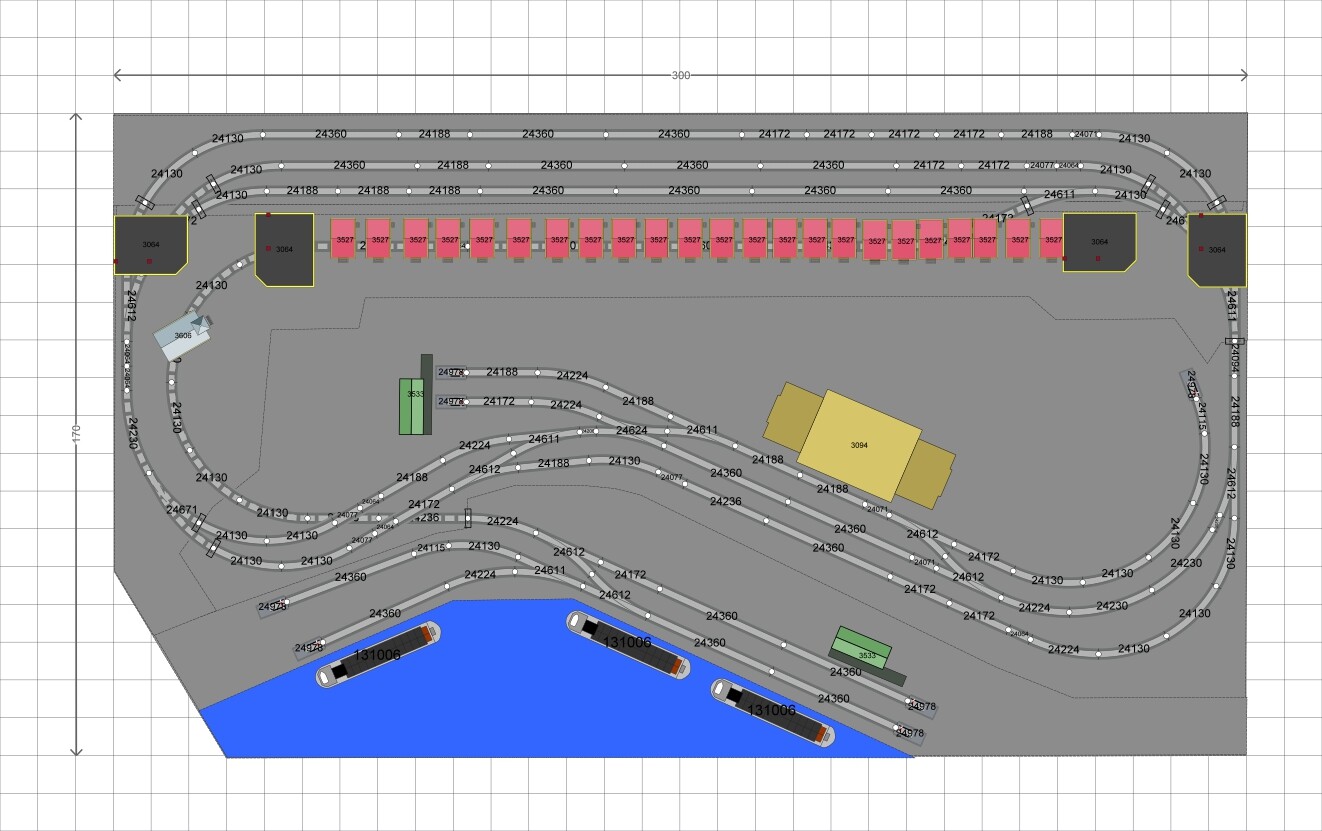The height and width of the screenshot is (831, 1322).
Task: Select the yellow building labeled 3094
Action: point(858,444)
